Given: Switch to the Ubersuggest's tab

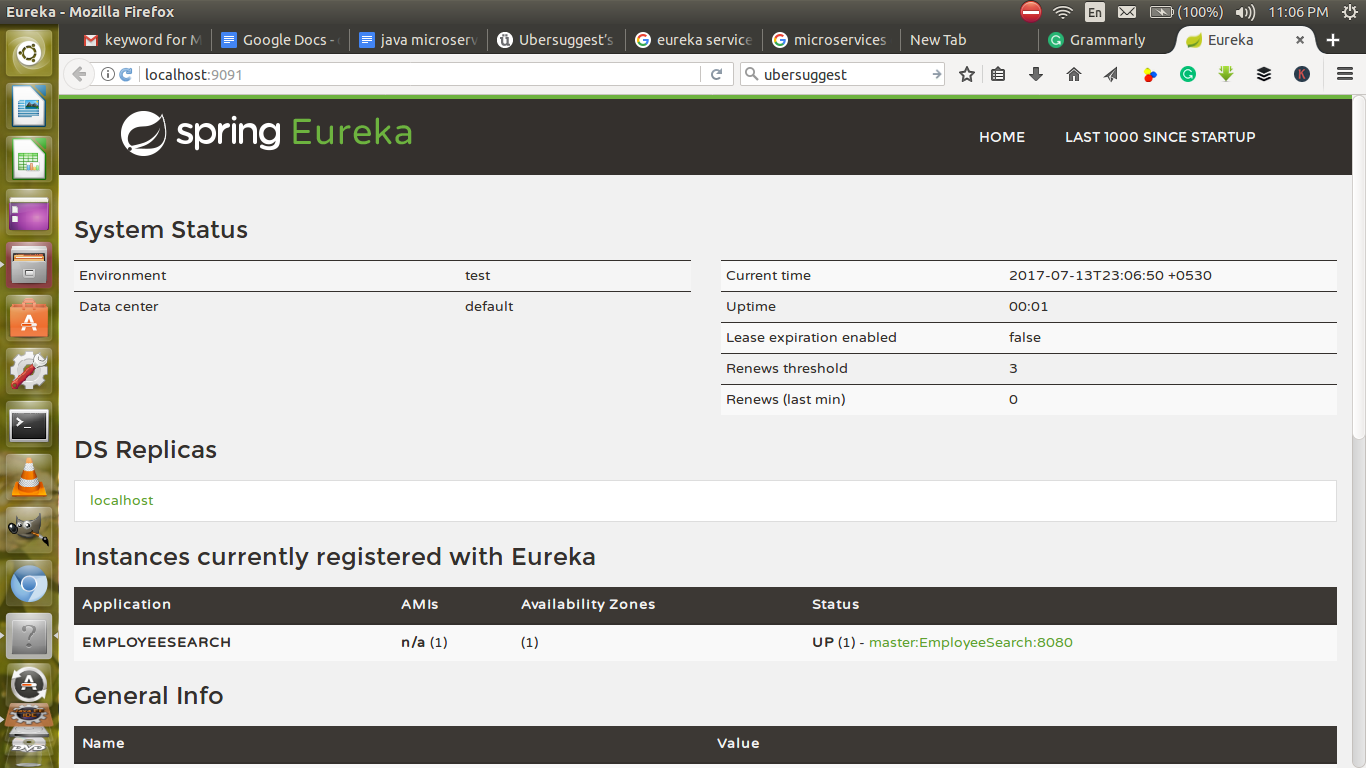Looking at the screenshot, I should (556, 40).
